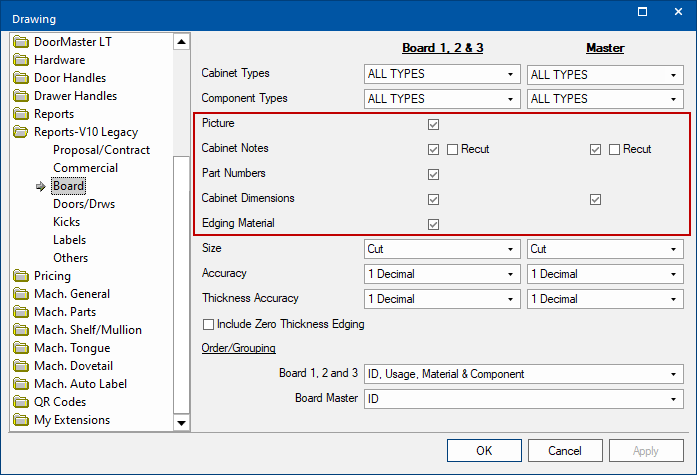Click the Mach. Auto Label tree label
The width and height of the screenshot is (697, 475).
[80, 384]
